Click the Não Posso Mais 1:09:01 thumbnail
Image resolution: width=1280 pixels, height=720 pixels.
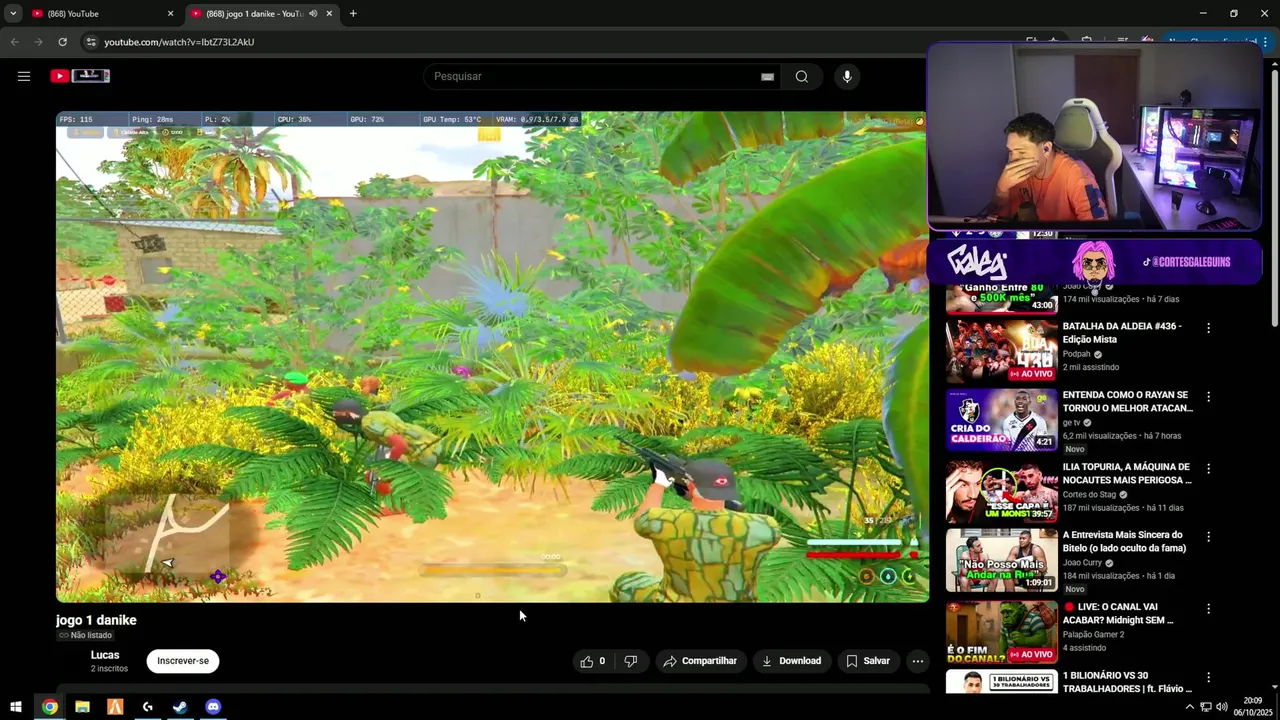click(1002, 560)
